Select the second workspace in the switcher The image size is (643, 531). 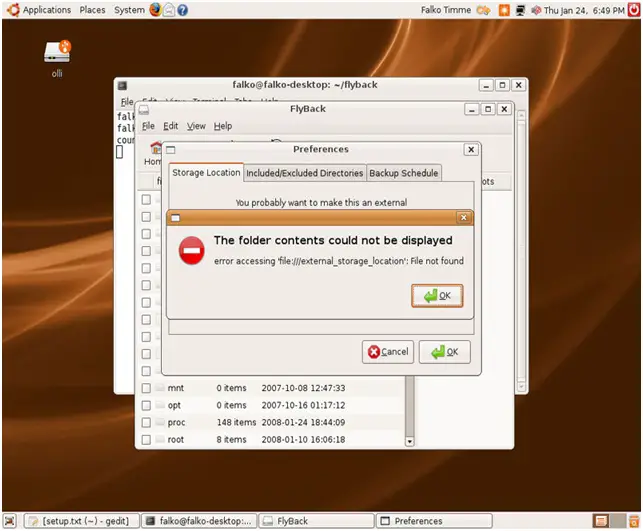[x=617, y=521]
